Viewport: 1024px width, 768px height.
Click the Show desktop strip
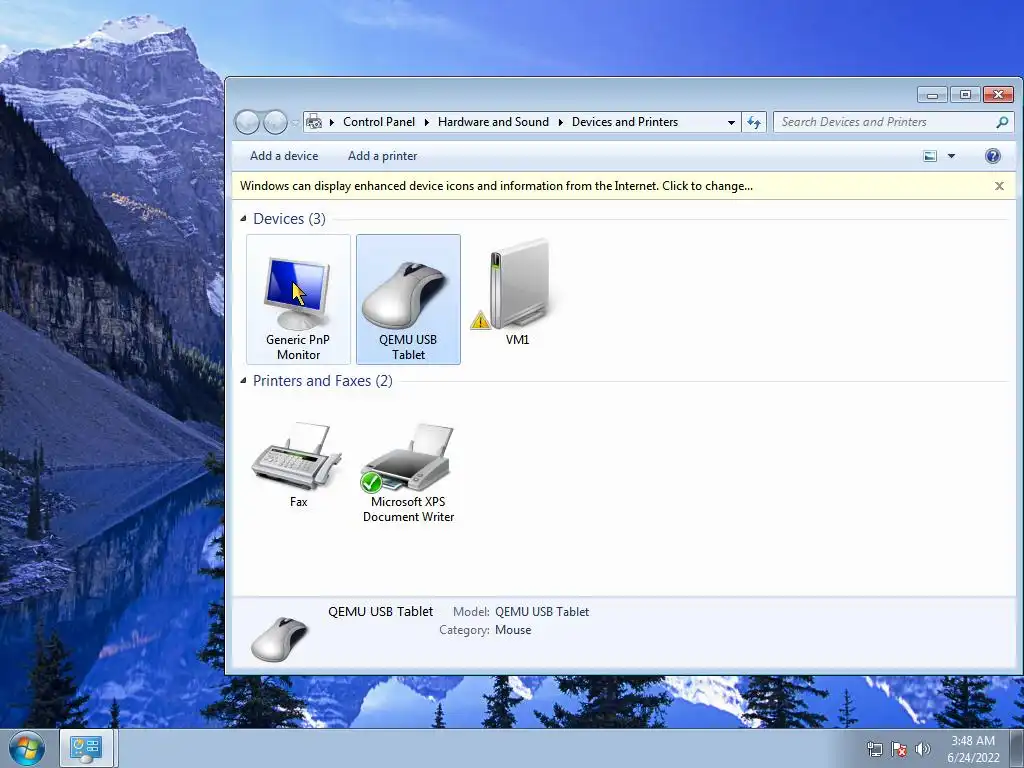(x=1017, y=748)
